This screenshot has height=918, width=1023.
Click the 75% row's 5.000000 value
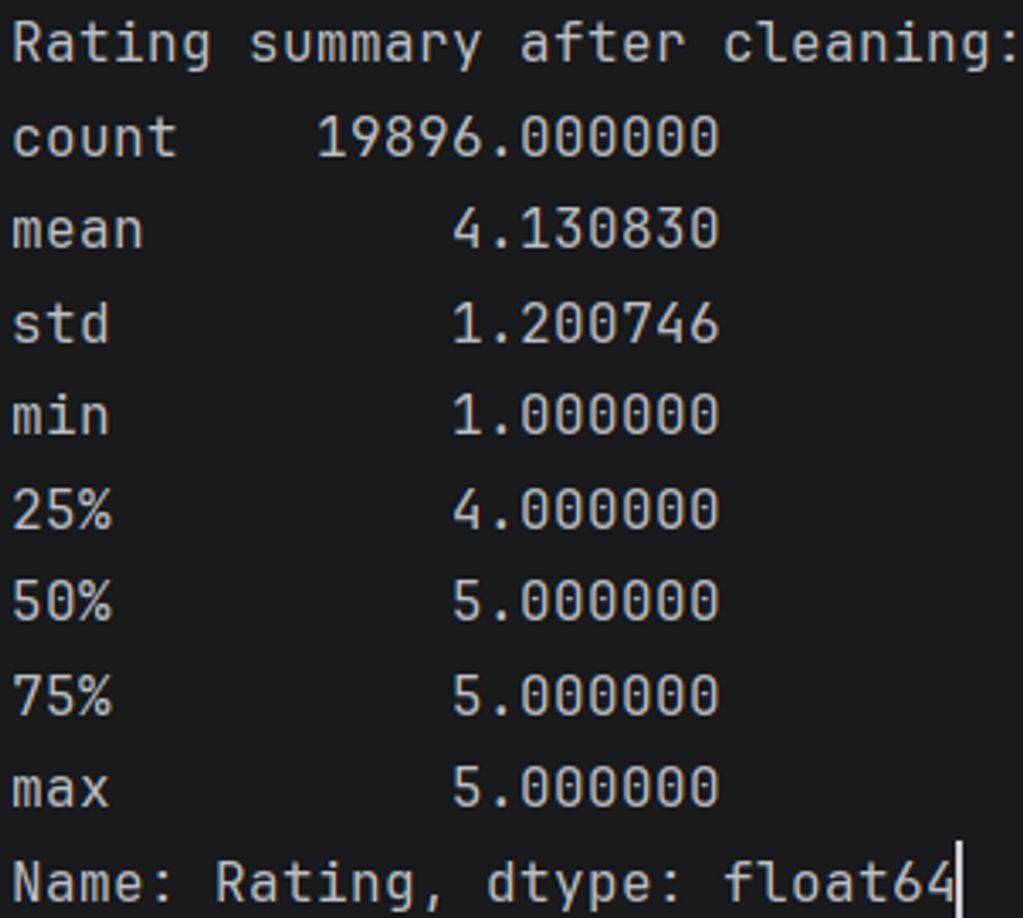(585, 695)
